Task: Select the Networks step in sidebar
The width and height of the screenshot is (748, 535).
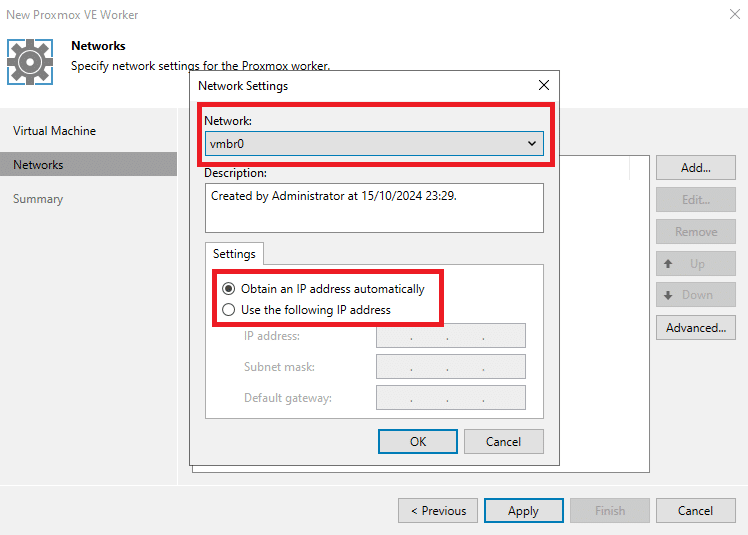Action: [x=88, y=165]
